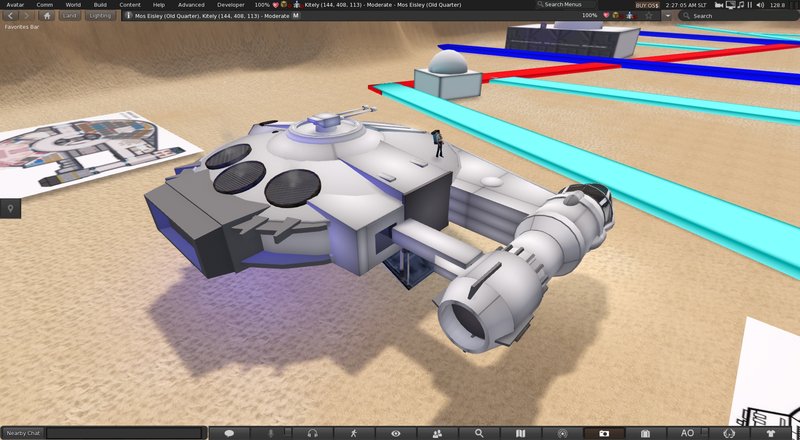
Task: Click the 128.8 frame rate value
Action: coord(778,5)
